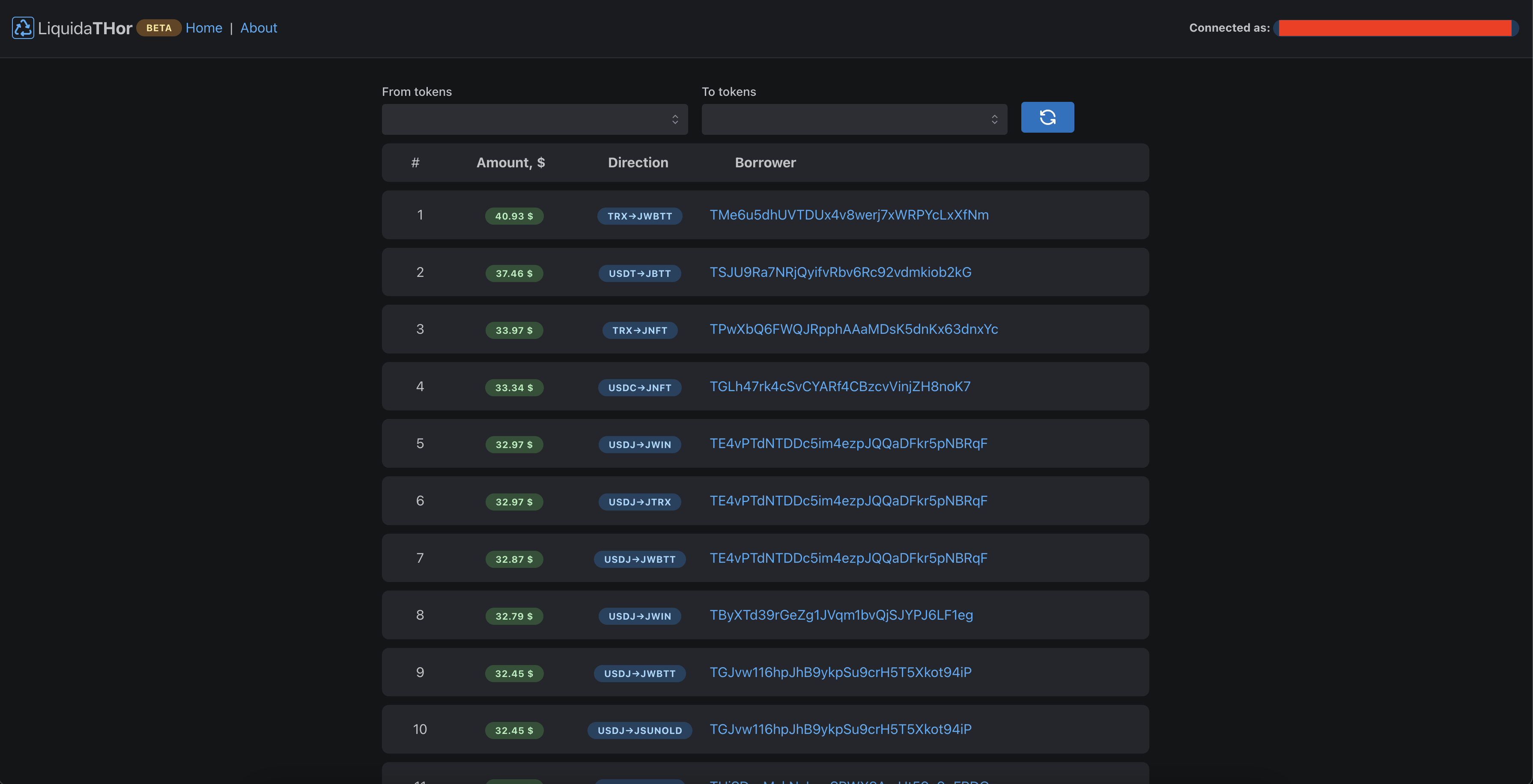Click borrower address starting with TGLh47rk
1533x784 pixels.
pyautogui.click(x=840, y=386)
